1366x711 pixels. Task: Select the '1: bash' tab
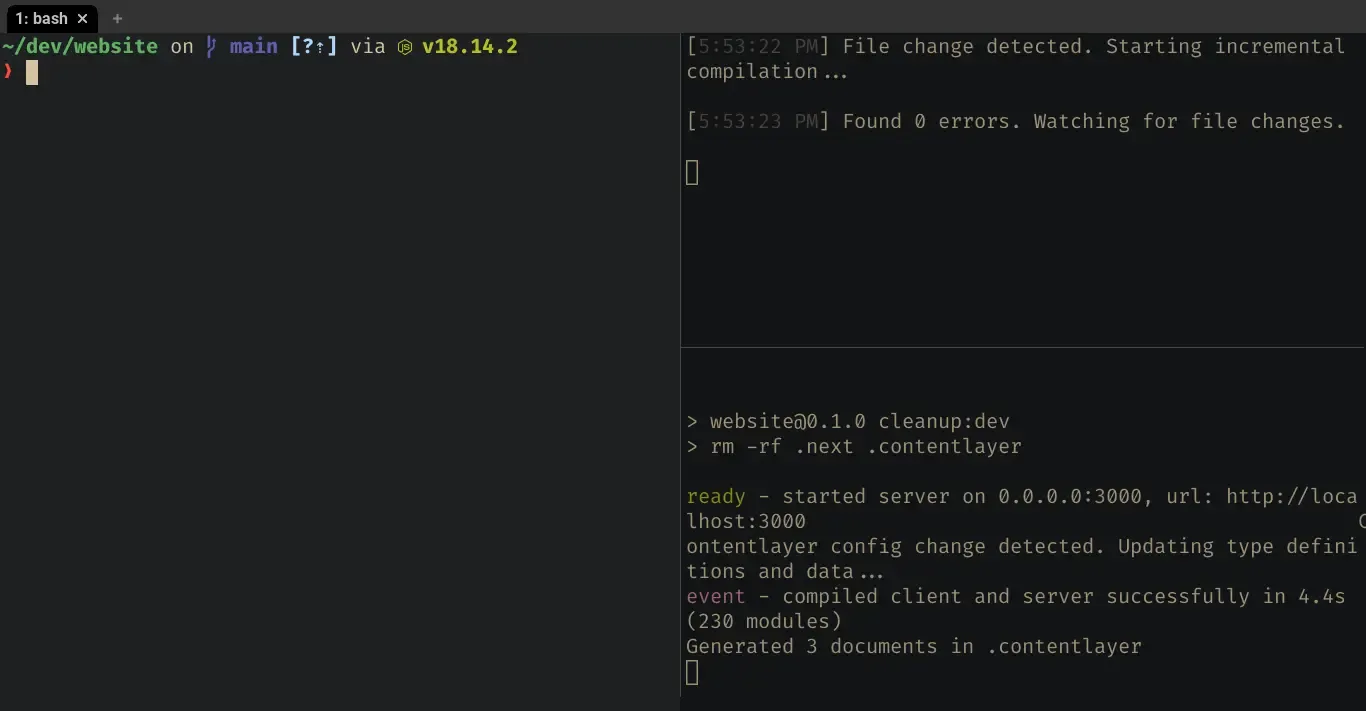42,18
